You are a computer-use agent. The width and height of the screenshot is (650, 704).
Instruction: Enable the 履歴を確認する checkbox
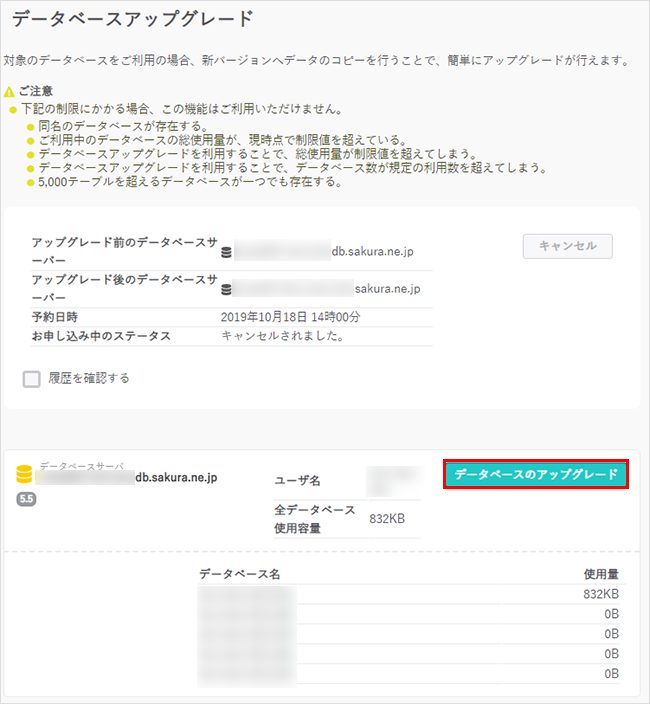[x=32, y=379]
